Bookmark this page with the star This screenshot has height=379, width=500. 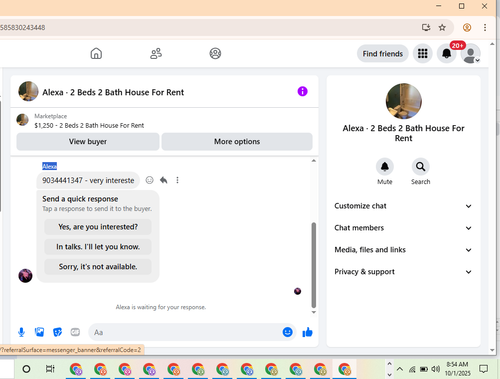click(442, 27)
